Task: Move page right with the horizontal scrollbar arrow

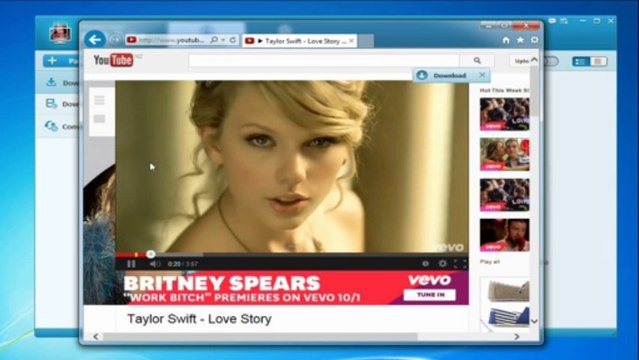Action: 517,336
